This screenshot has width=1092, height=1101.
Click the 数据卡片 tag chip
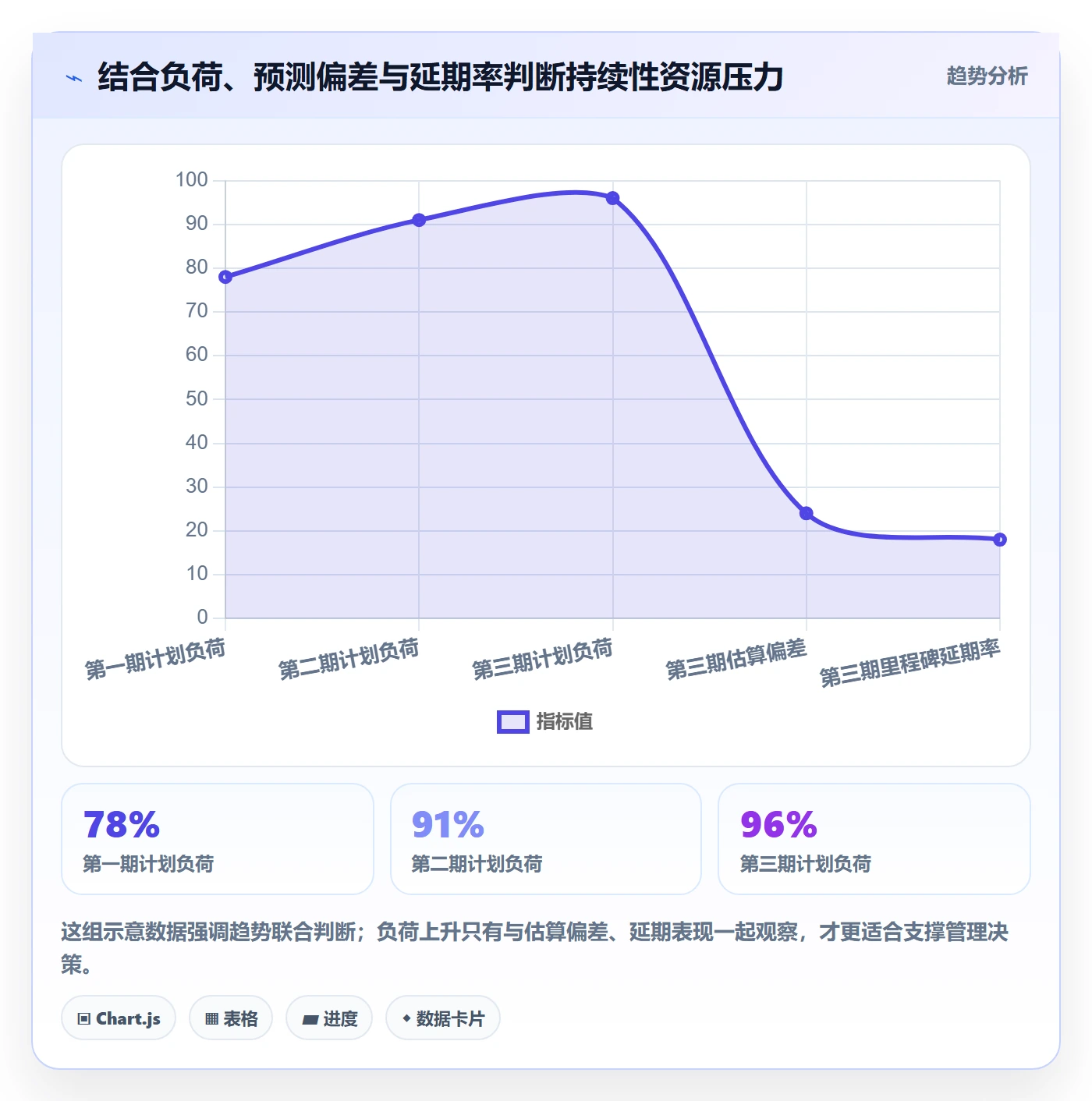click(x=443, y=1018)
